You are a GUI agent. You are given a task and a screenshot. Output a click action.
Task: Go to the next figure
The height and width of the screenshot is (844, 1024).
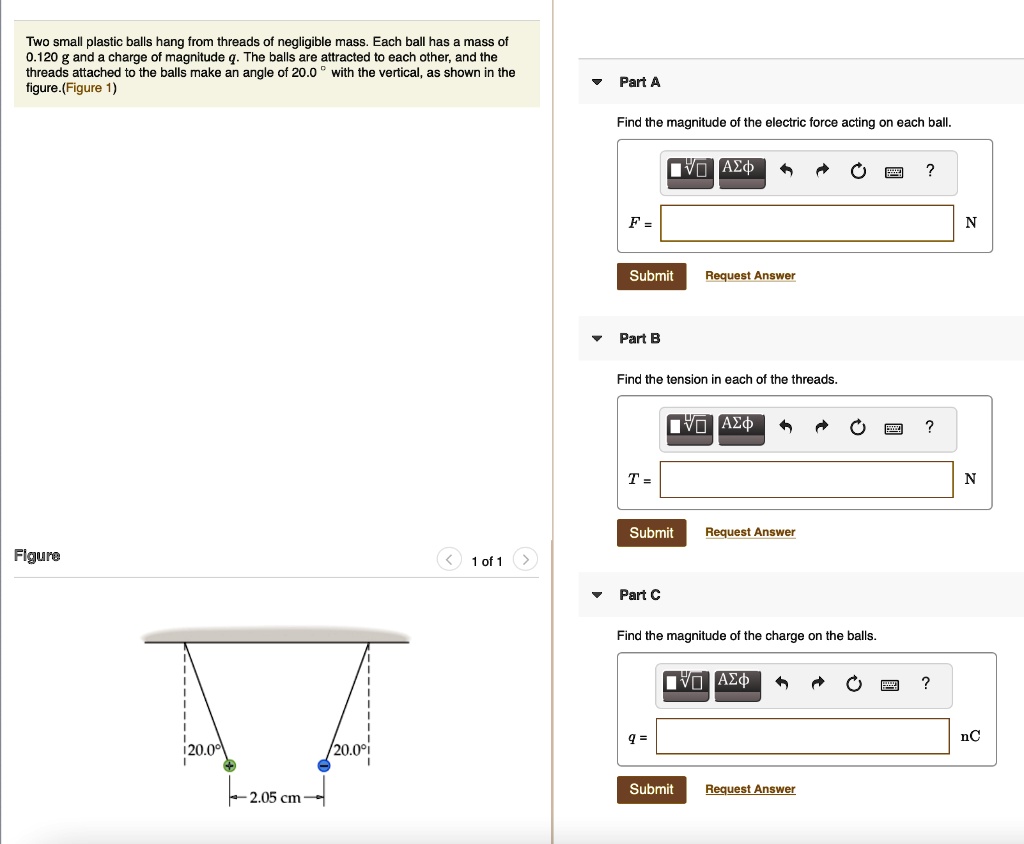(x=527, y=560)
